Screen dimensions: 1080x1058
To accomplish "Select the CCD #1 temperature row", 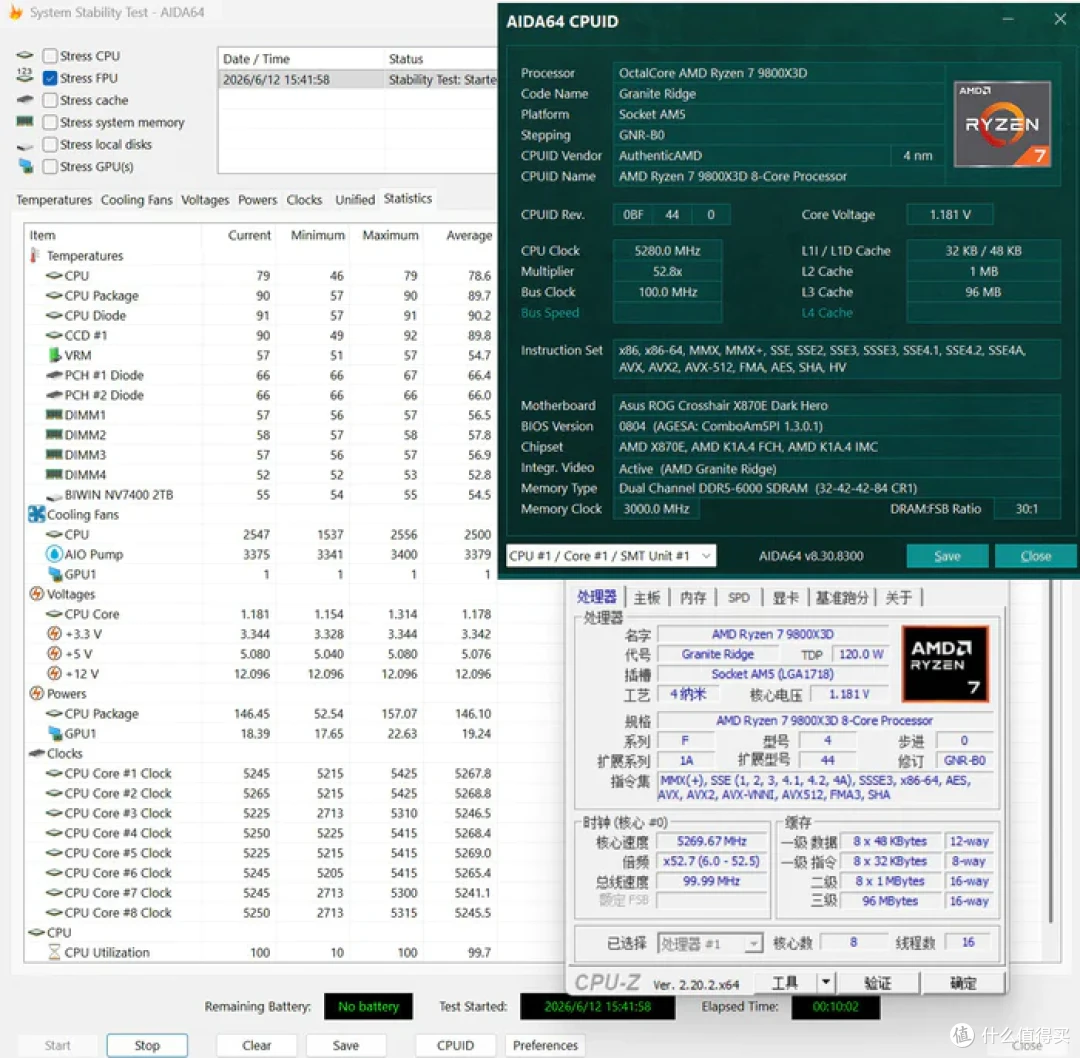I will [x=260, y=335].
